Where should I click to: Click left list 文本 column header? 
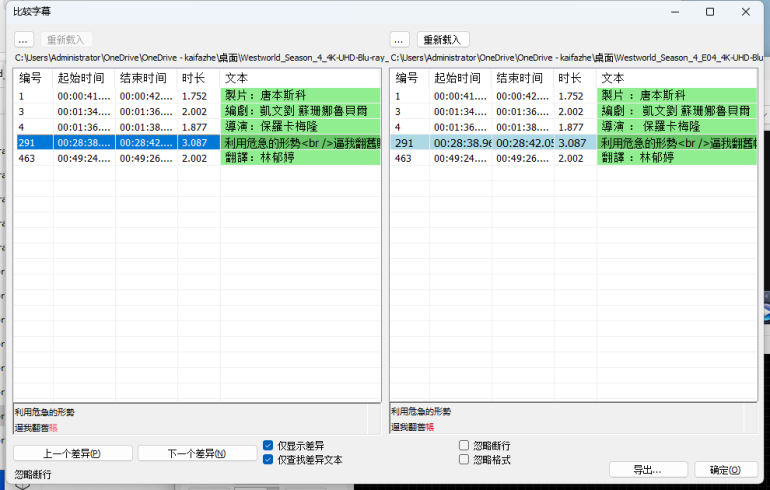point(301,78)
